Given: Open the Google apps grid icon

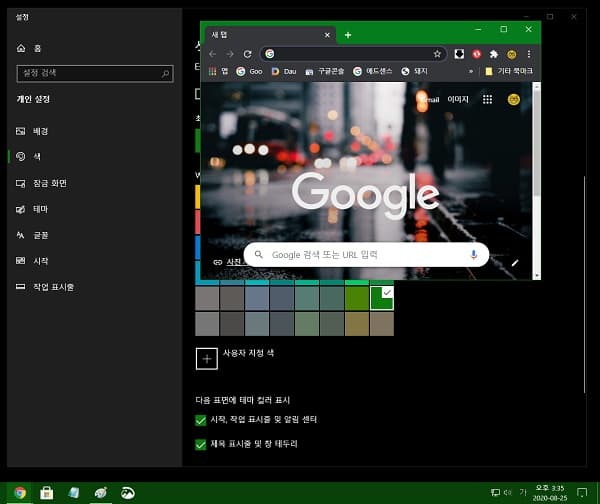Looking at the screenshot, I should coord(487,99).
